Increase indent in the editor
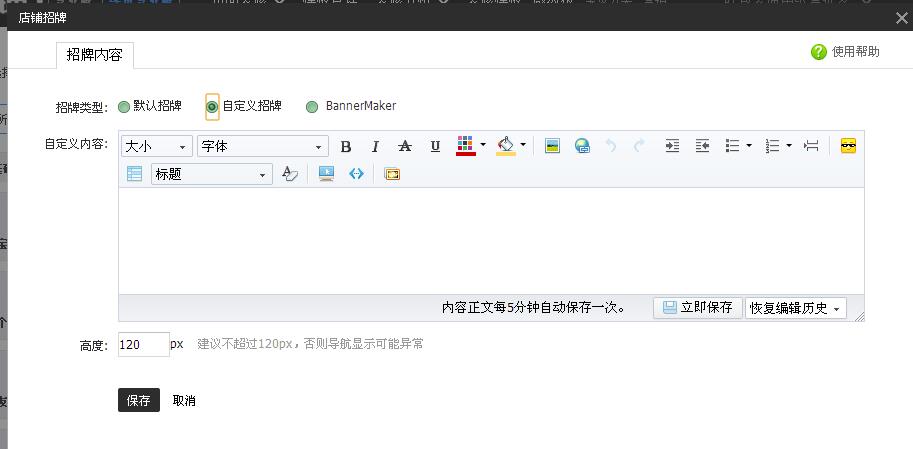This screenshot has height=449, width=913. 673,146
